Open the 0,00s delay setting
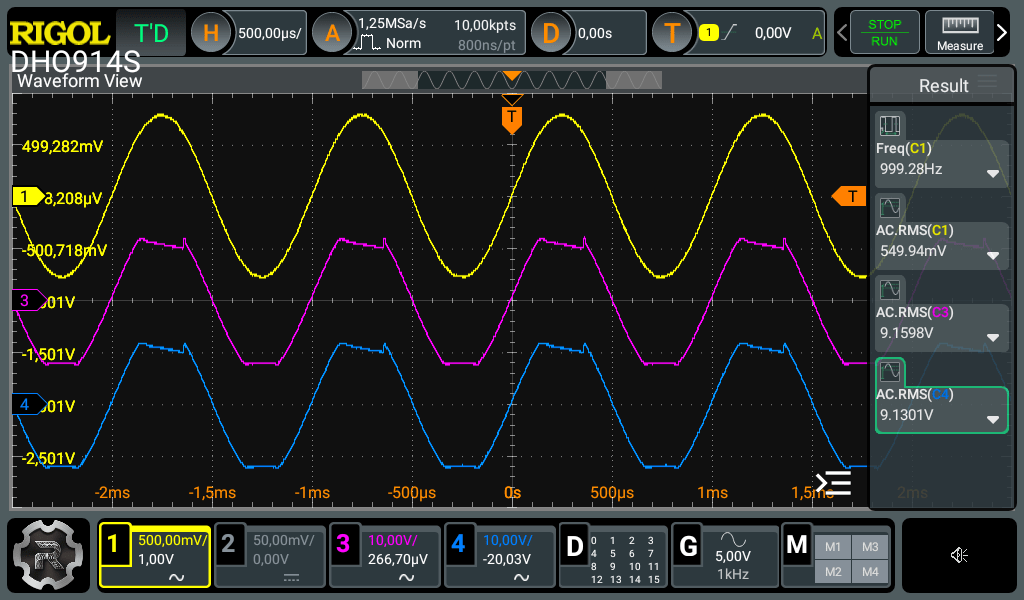1024x600 pixels. coord(594,33)
